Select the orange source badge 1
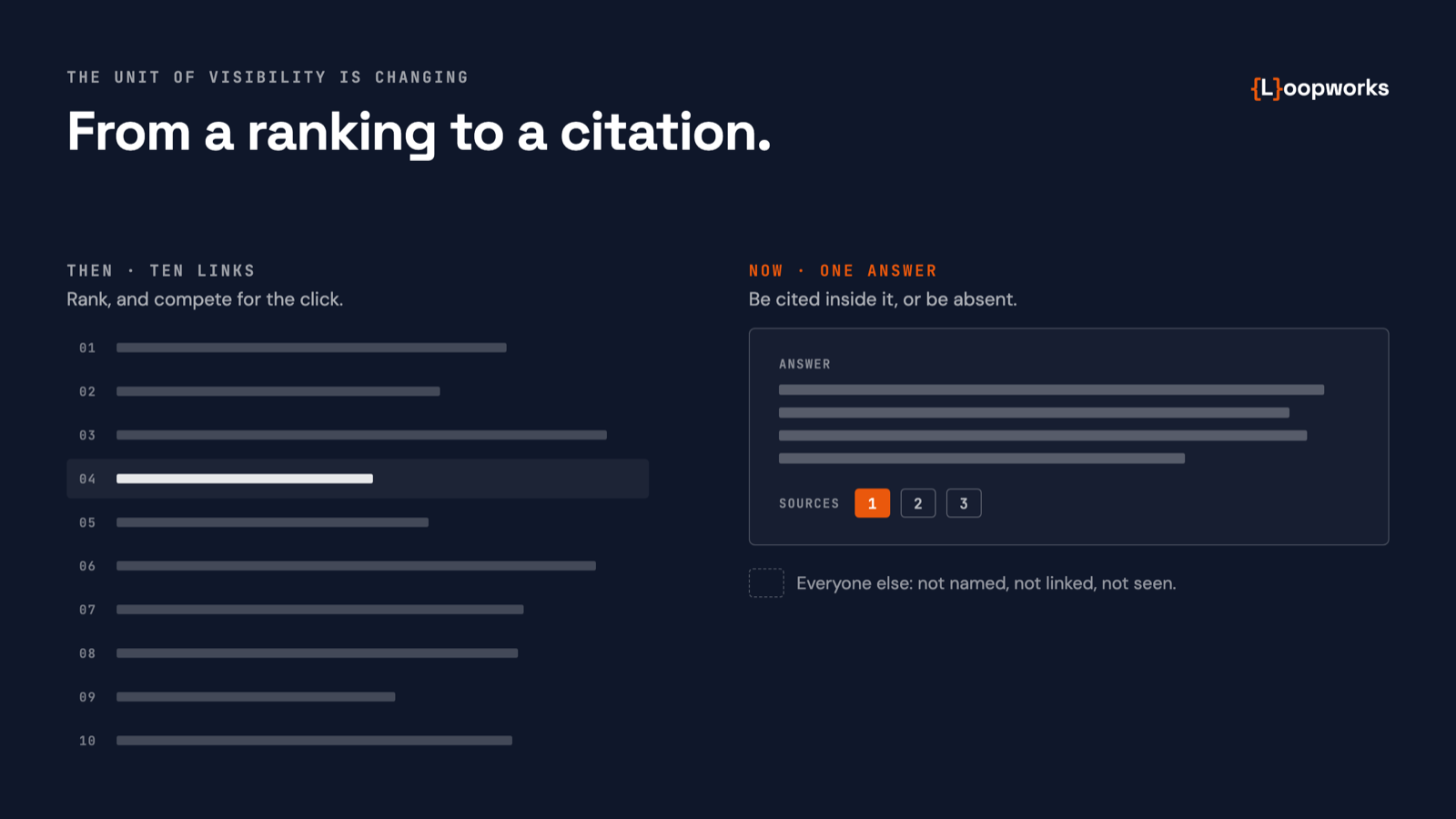Image resolution: width=1456 pixels, height=819 pixels. (x=872, y=503)
